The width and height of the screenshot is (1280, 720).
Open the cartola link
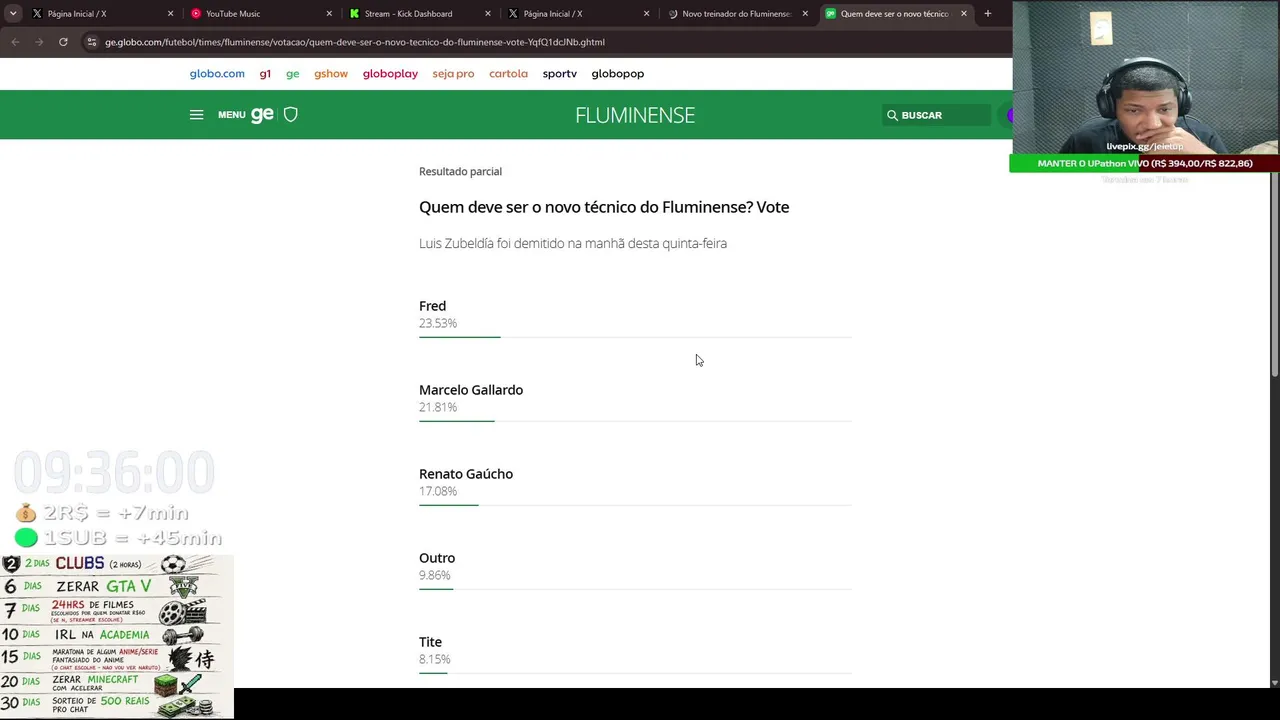[x=508, y=74]
